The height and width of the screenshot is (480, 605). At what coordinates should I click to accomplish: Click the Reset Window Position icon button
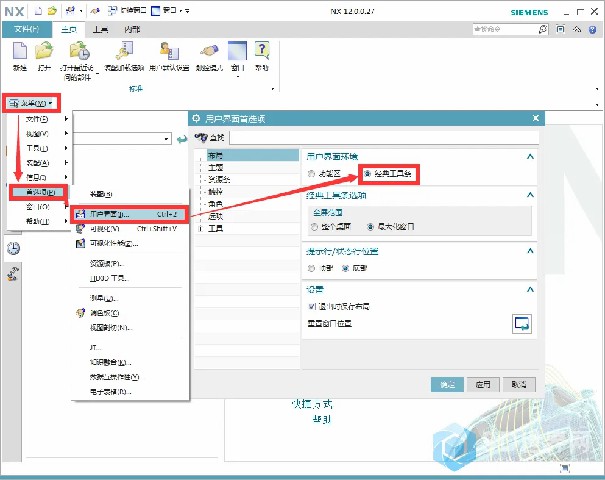coord(522,323)
